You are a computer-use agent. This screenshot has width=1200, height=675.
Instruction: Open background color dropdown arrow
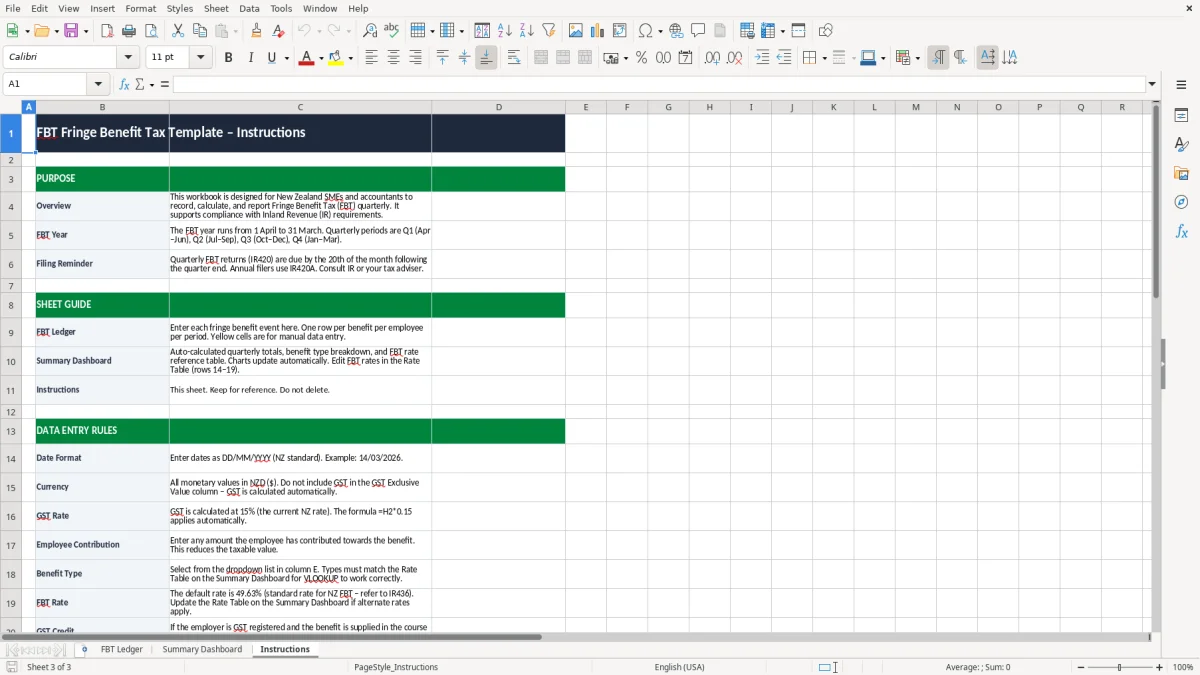click(351, 58)
